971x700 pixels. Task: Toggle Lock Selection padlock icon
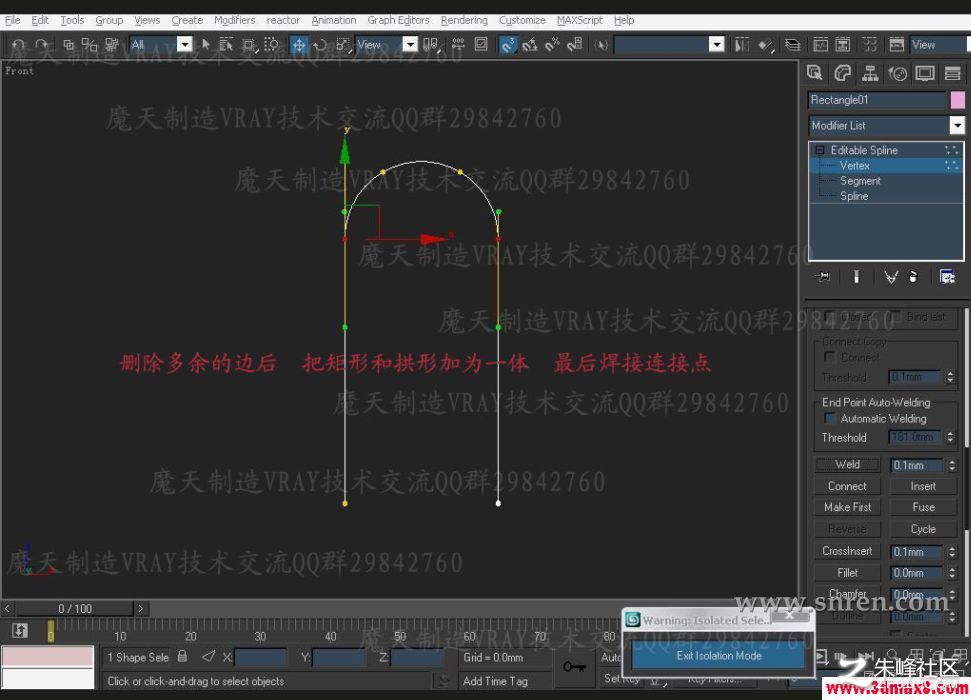pyautogui.click(x=182, y=655)
